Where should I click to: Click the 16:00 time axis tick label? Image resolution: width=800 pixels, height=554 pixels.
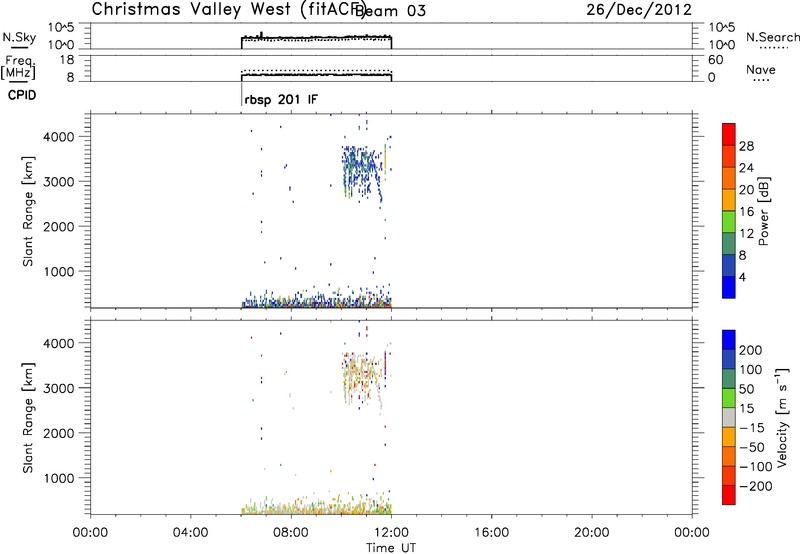tap(491, 533)
